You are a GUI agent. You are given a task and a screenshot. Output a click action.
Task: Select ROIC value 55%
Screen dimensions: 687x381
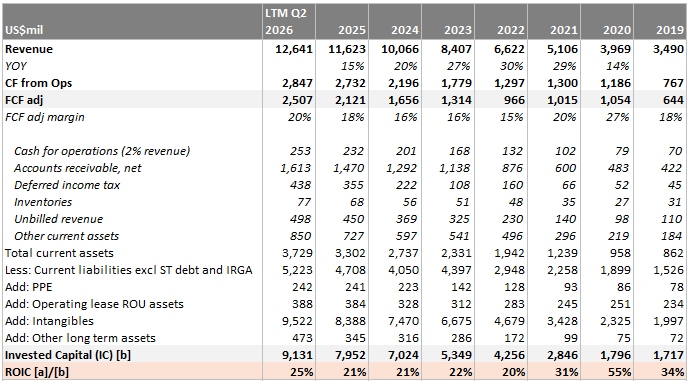pos(620,372)
